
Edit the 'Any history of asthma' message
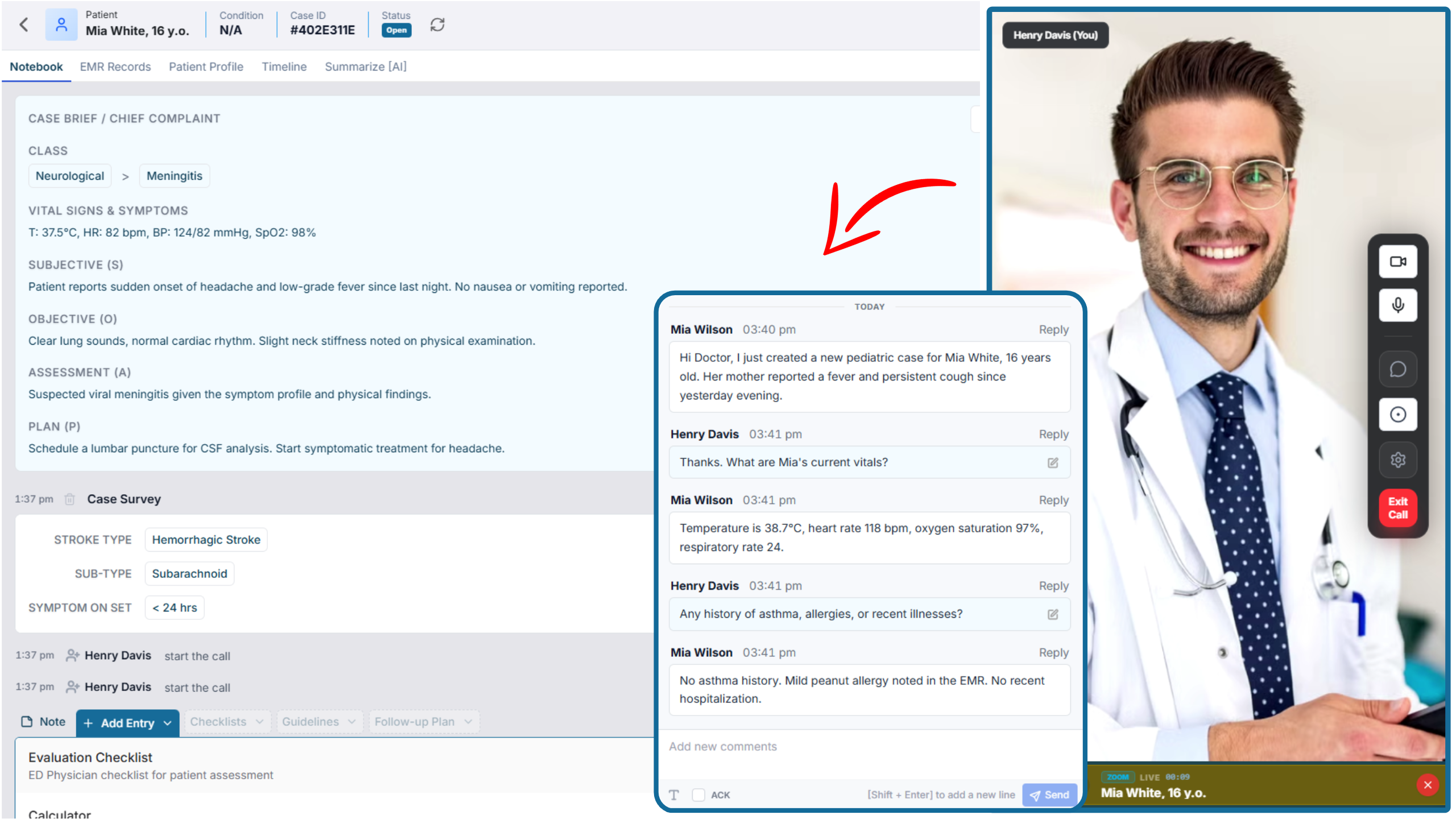(1053, 614)
